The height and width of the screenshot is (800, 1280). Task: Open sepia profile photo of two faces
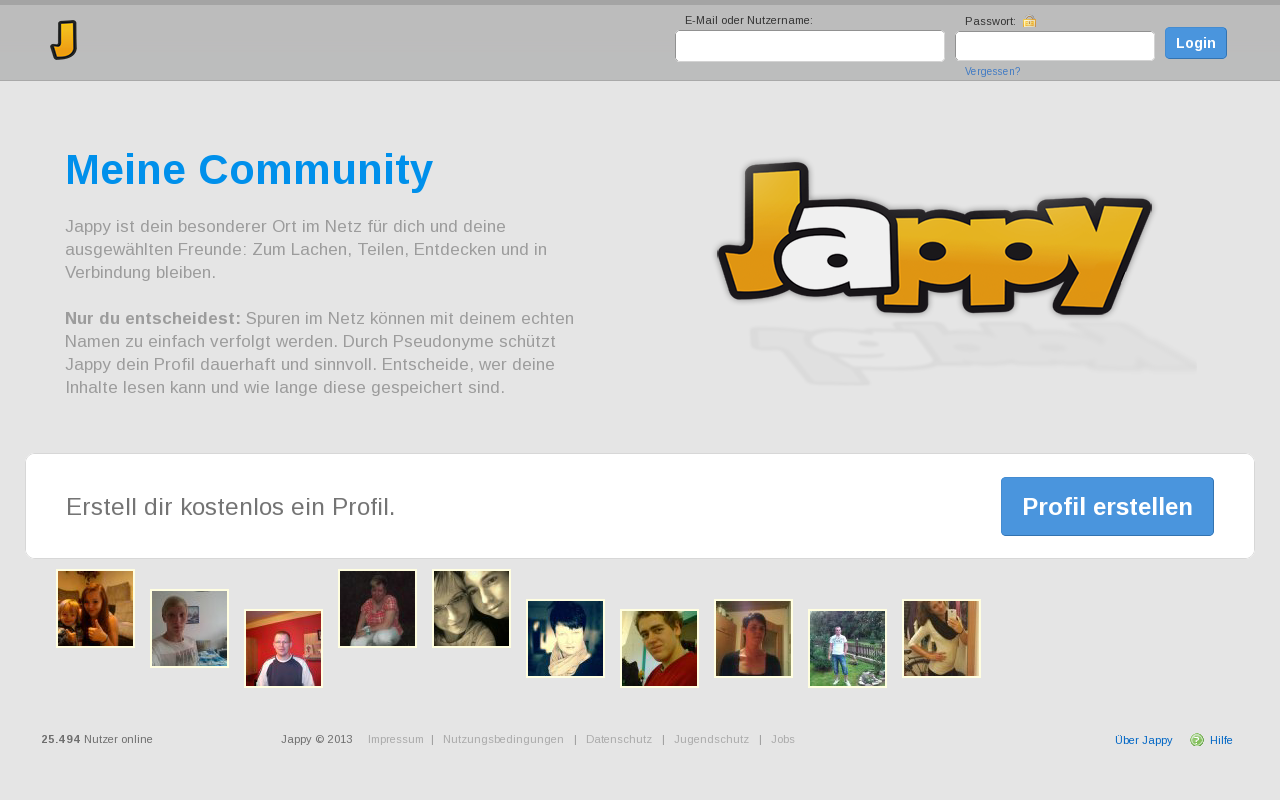471,609
